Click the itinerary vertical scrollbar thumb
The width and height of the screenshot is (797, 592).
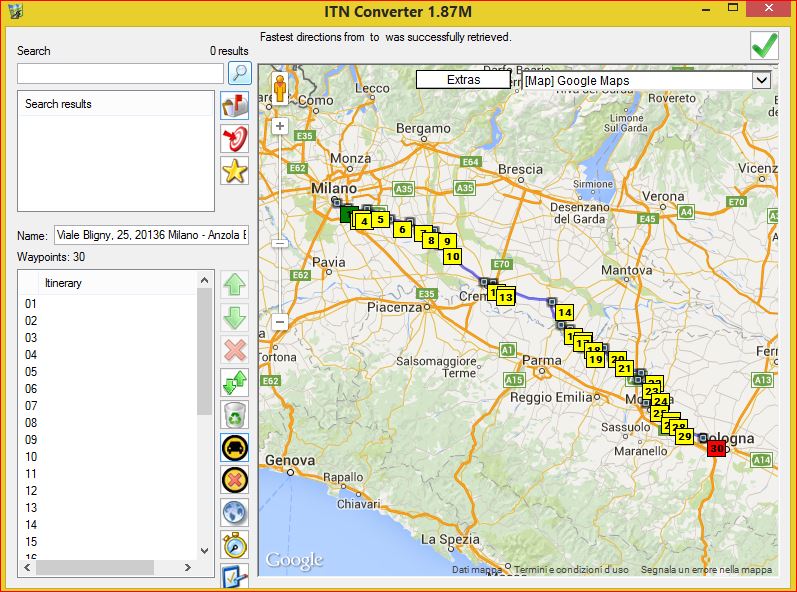(x=204, y=352)
